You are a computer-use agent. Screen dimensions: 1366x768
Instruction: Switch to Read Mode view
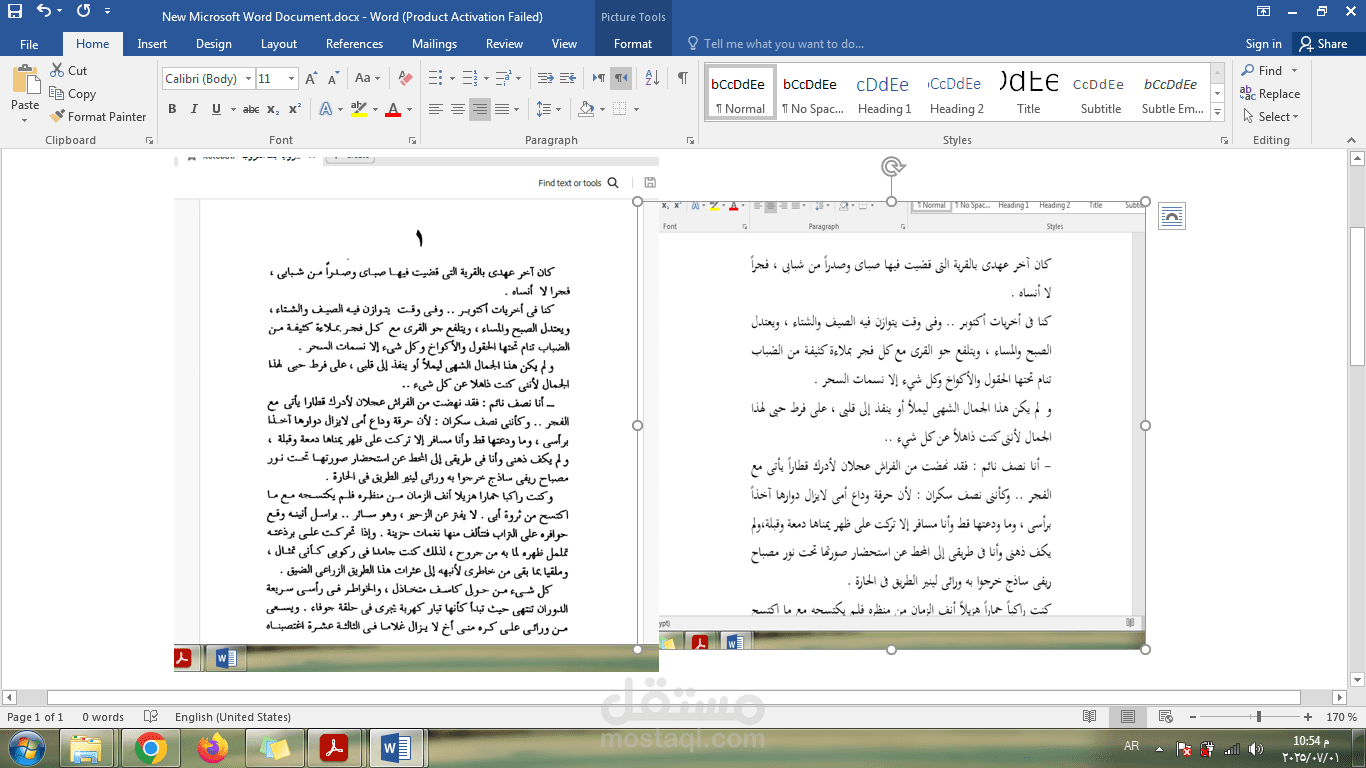[1089, 717]
